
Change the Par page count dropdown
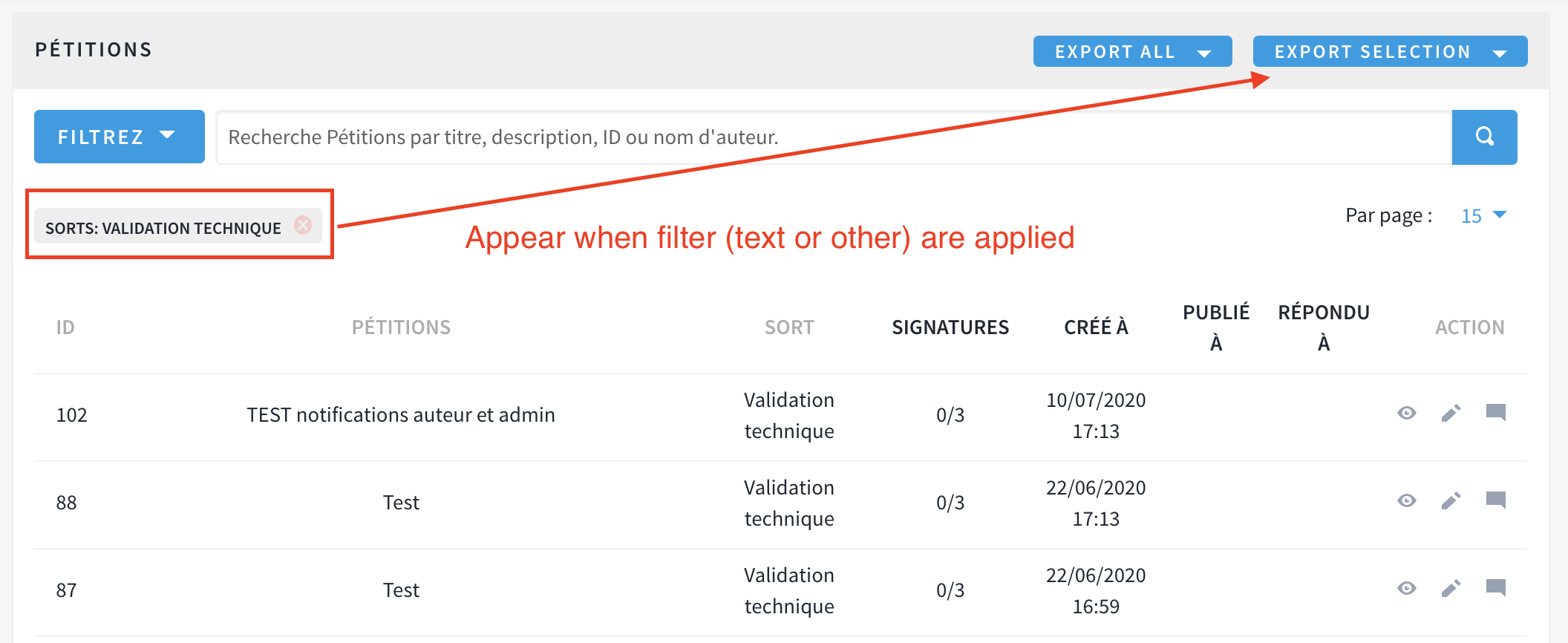[x=1483, y=215]
